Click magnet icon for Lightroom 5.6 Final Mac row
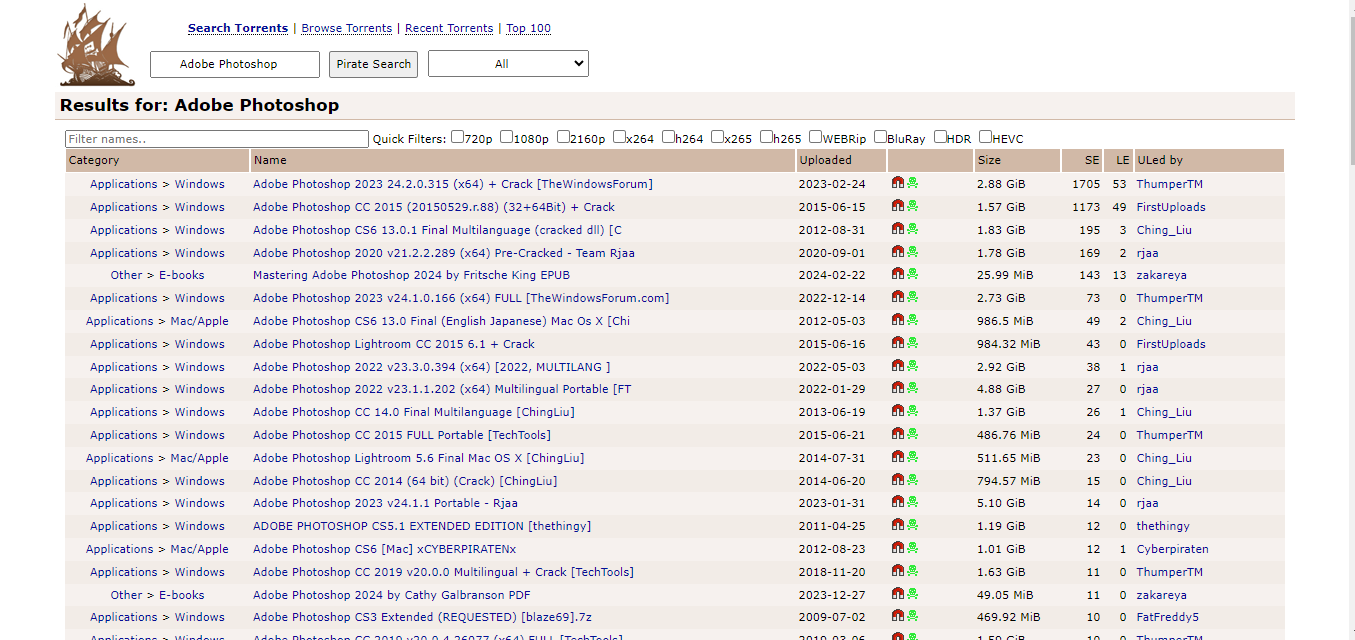The width and height of the screenshot is (1355, 640). [x=898, y=457]
